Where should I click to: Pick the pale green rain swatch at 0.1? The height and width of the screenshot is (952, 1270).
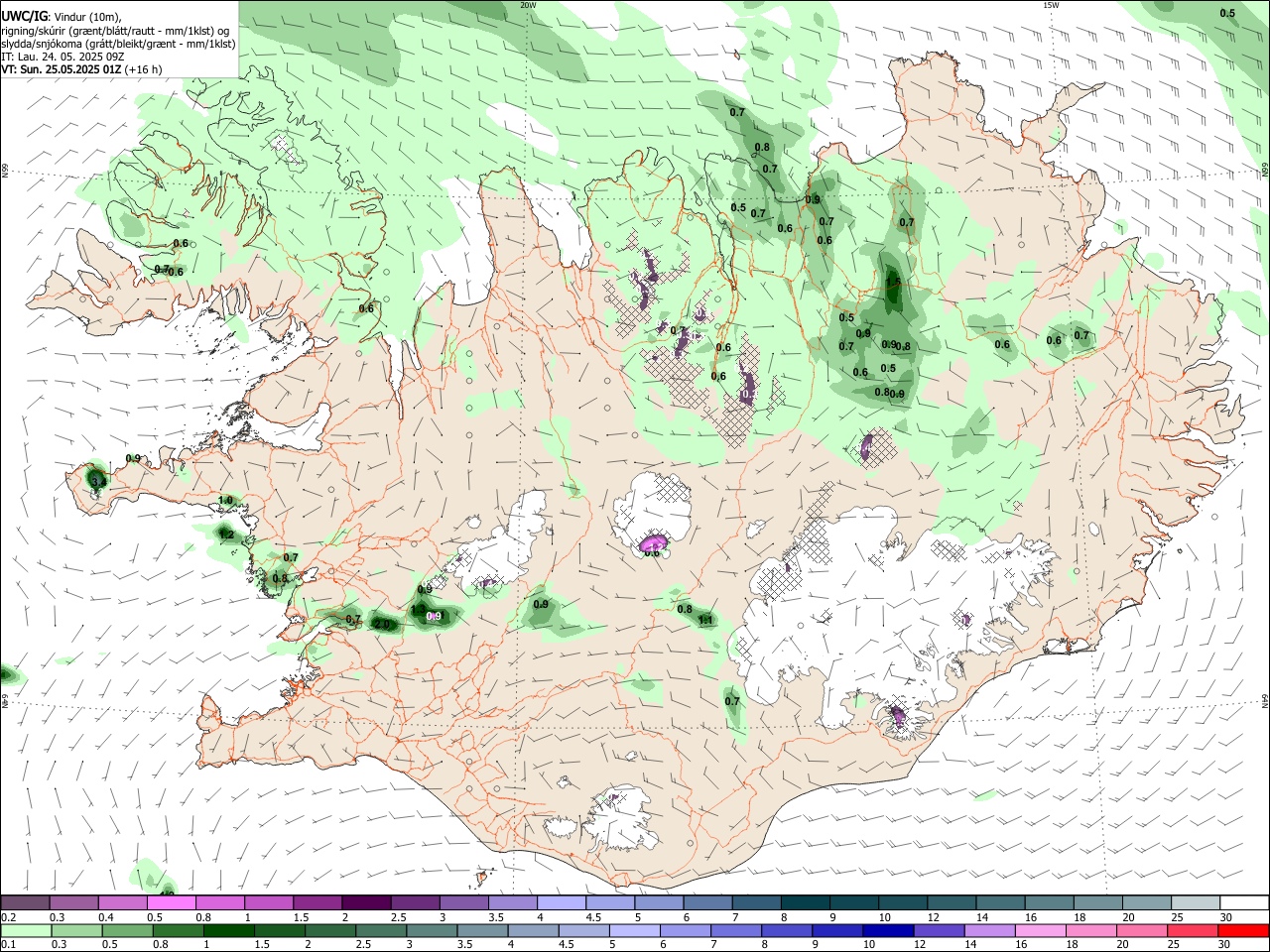27,930
